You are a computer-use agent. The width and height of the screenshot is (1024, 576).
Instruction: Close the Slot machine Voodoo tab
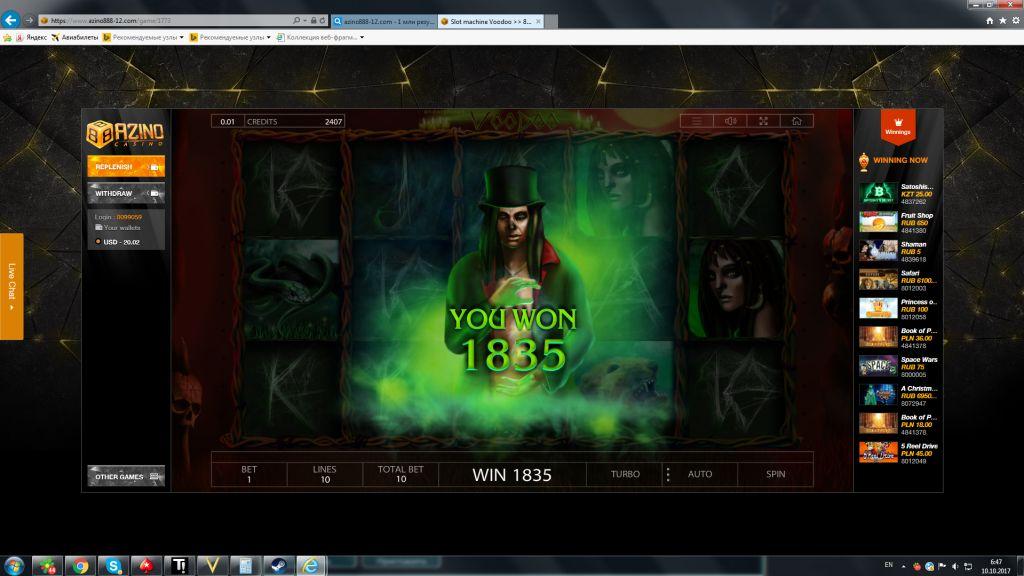538,22
